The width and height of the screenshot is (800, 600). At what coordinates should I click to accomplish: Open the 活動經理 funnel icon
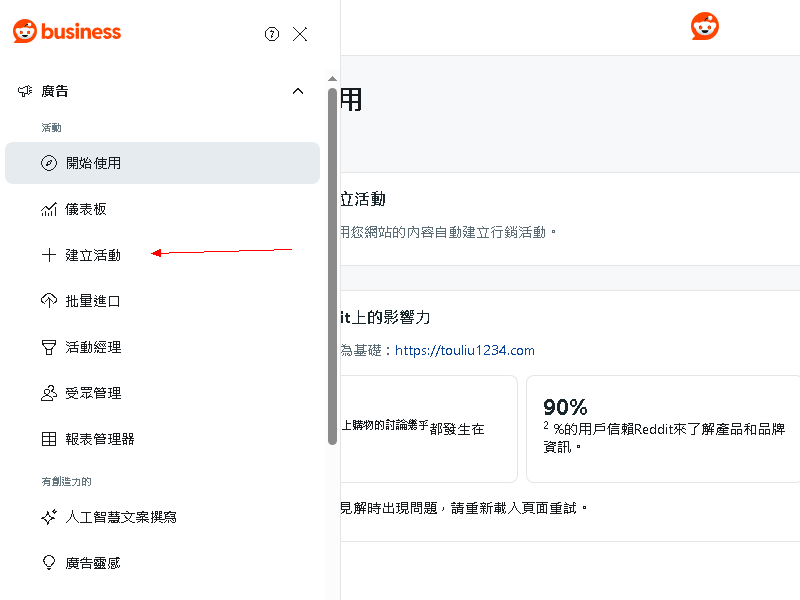[x=49, y=347]
